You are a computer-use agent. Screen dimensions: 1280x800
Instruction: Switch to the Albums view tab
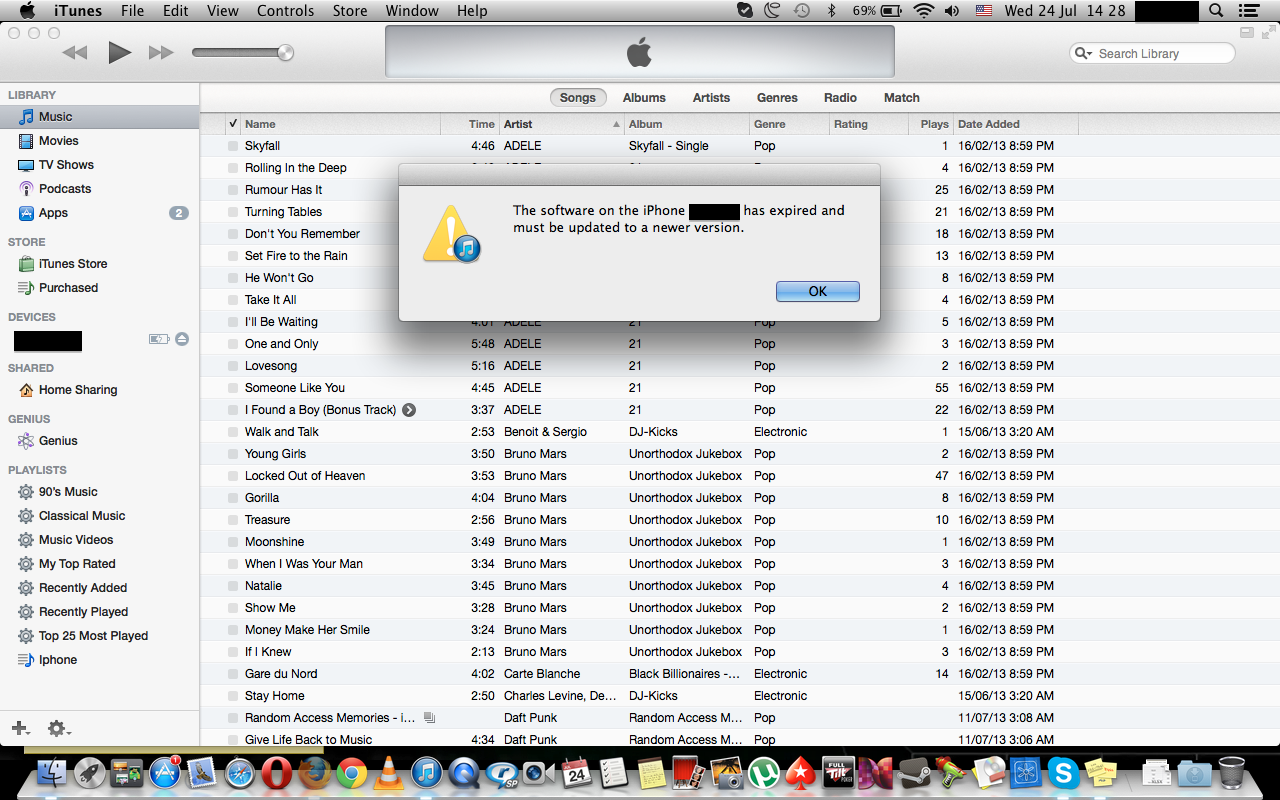[644, 98]
